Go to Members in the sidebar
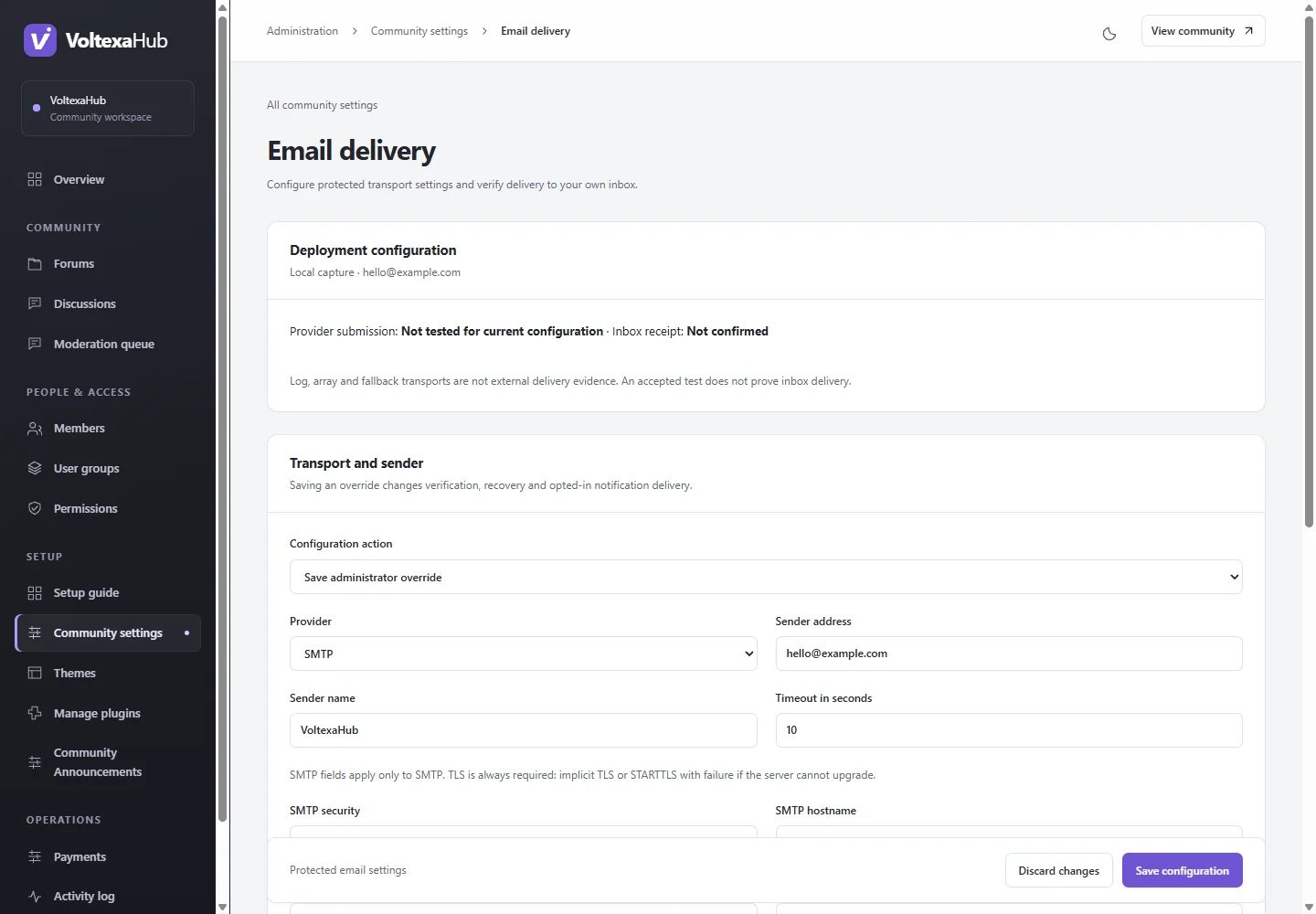The image size is (1316, 914). click(108, 428)
